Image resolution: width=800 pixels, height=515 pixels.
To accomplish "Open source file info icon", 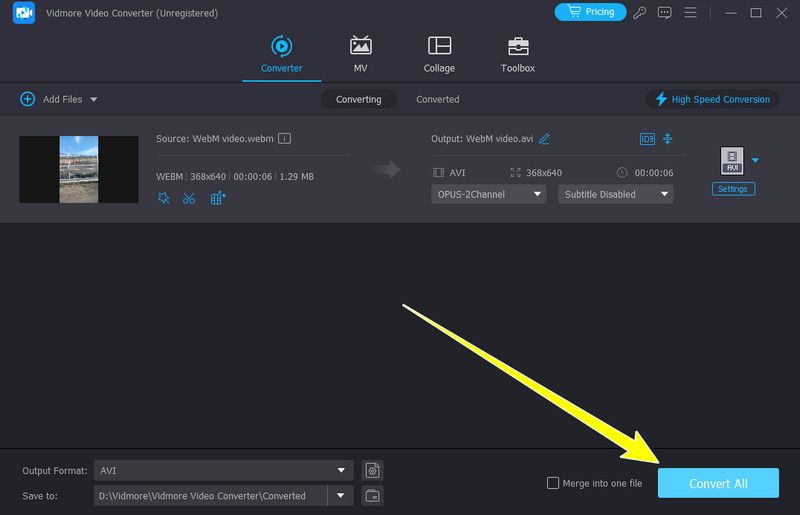I will (285, 138).
